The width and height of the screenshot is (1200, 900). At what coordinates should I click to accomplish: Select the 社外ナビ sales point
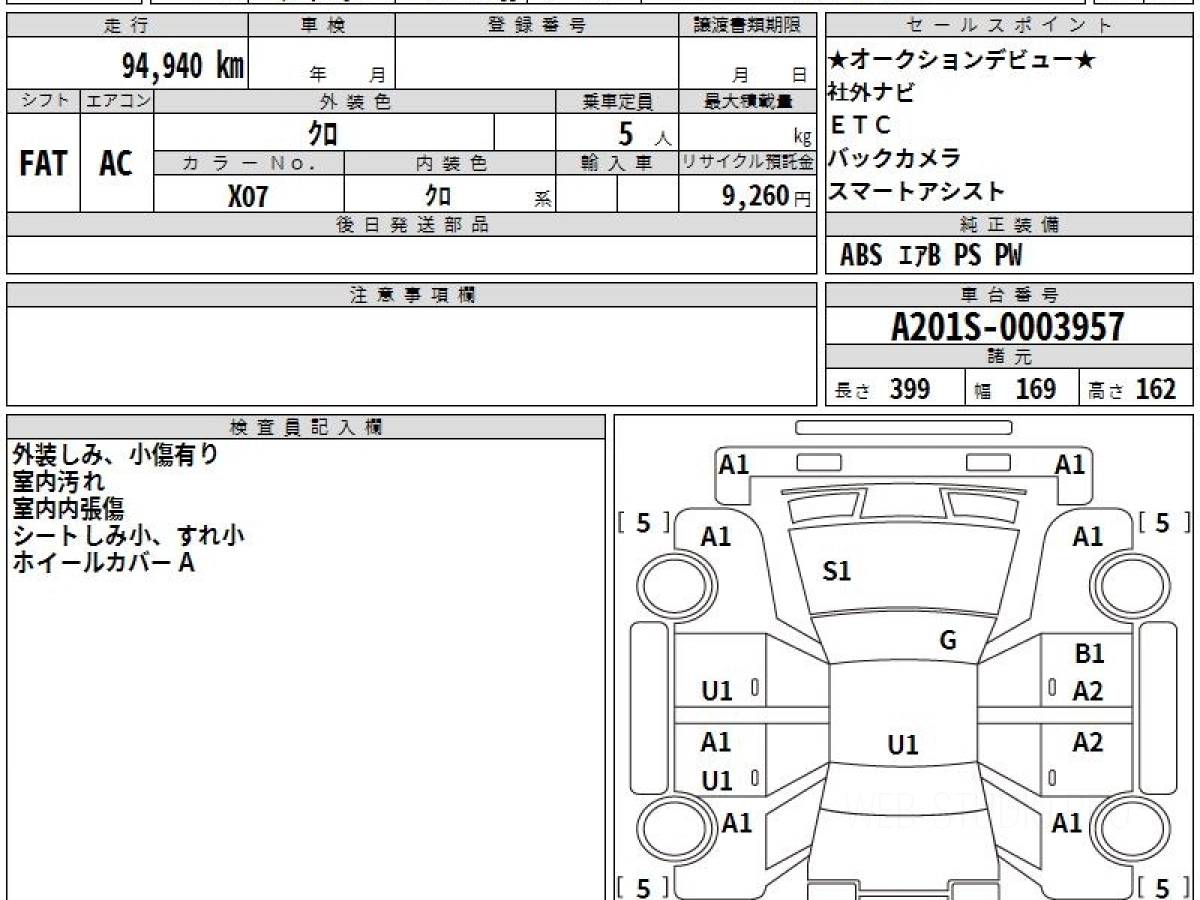click(x=871, y=93)
